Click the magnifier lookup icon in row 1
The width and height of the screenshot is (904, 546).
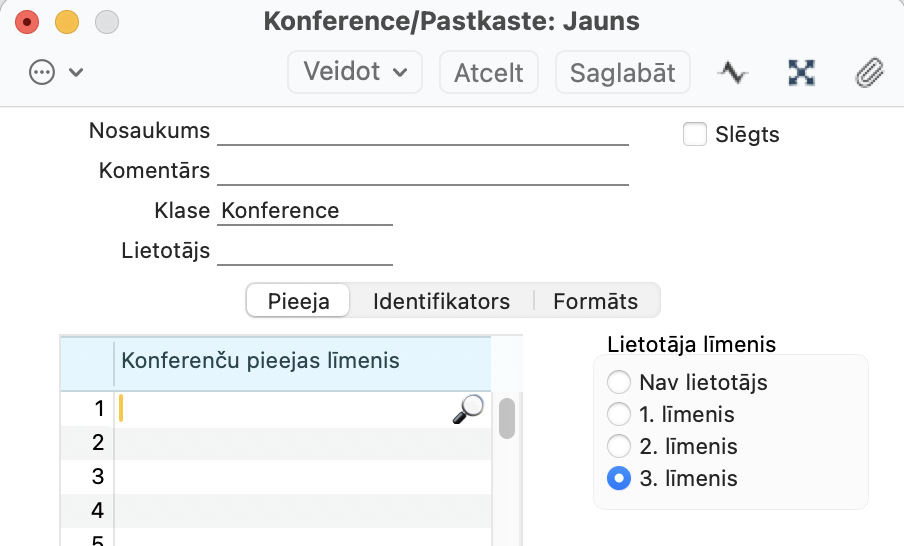point(467,407)
